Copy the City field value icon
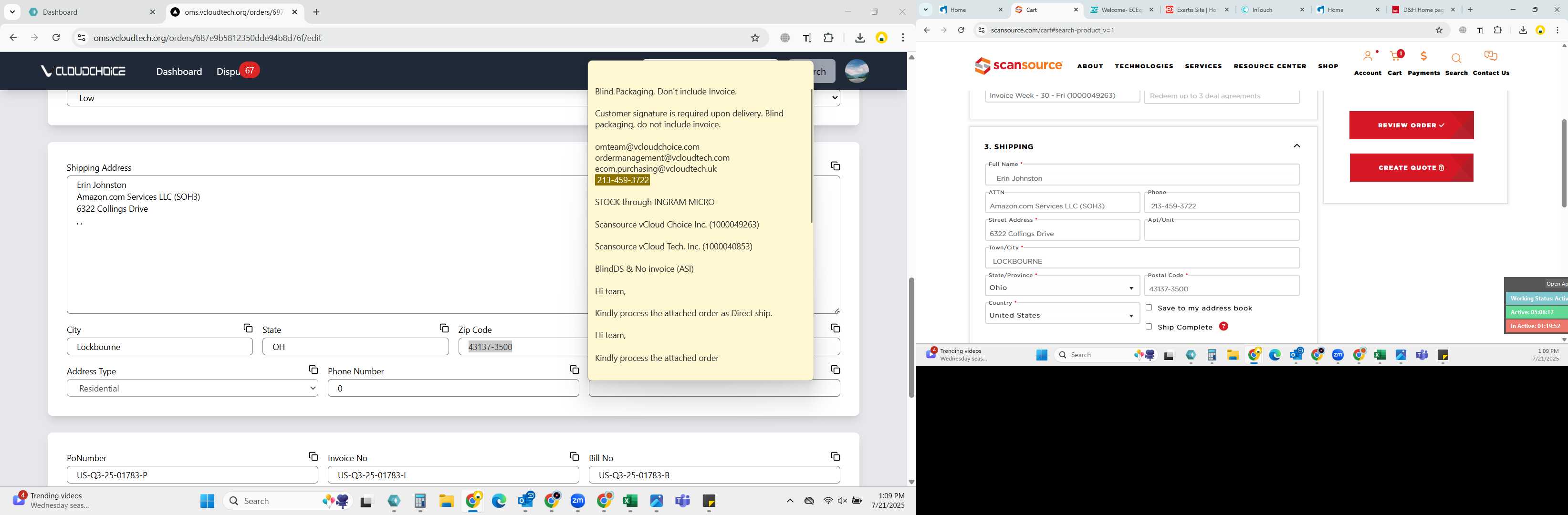The height and width of the screenshot is (515, 1568). (248, 329)
